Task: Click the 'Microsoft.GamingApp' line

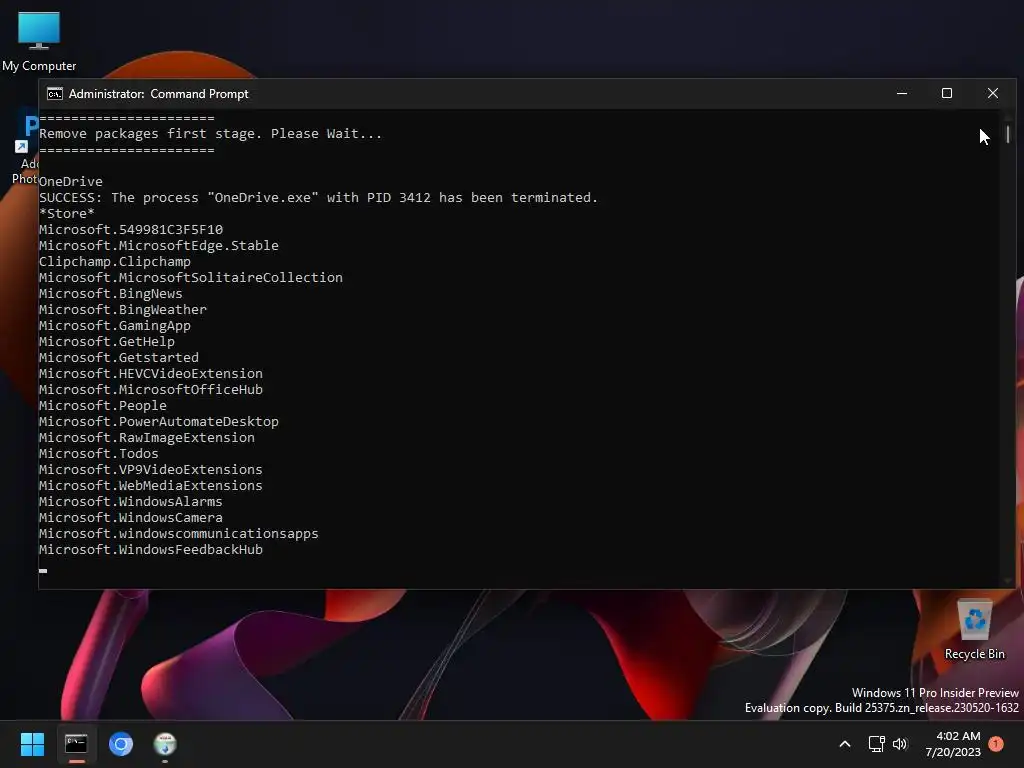Action: (115, 326)
